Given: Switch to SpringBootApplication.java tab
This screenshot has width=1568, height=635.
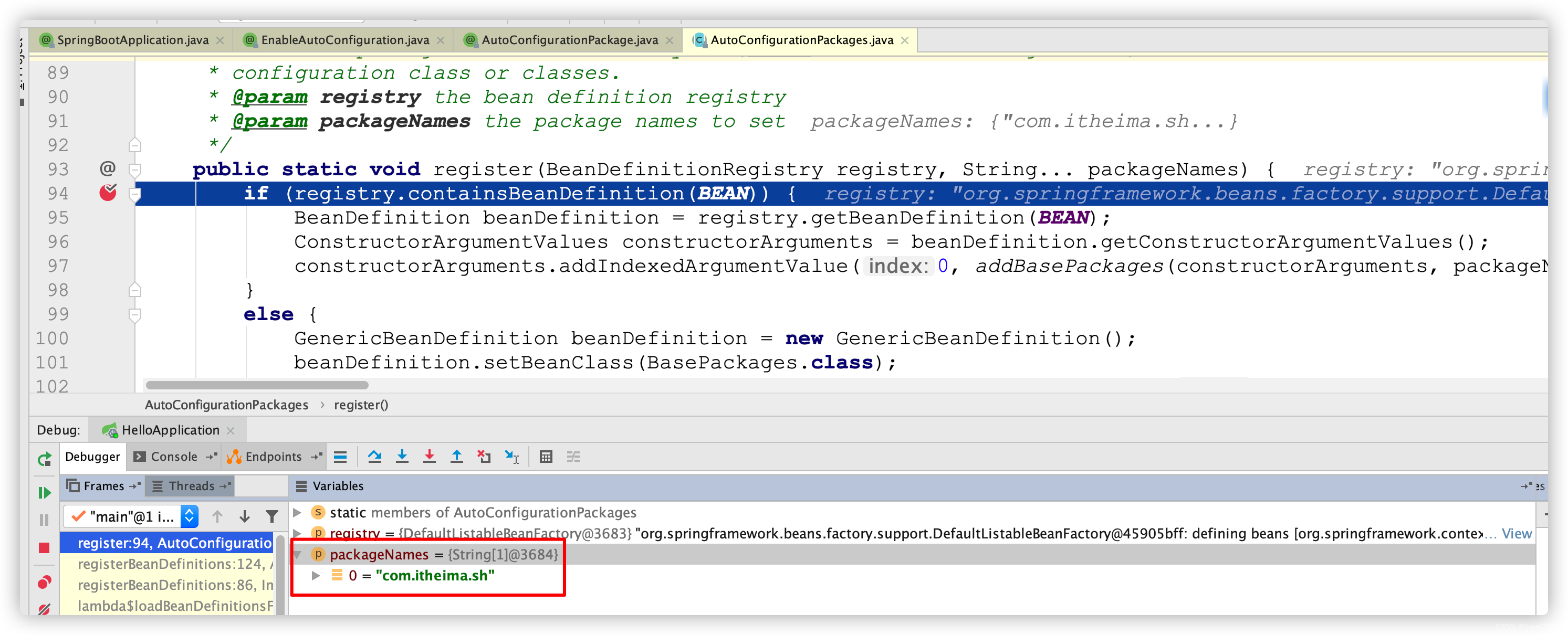Looking at the screenshot, I should click(132, 40).
